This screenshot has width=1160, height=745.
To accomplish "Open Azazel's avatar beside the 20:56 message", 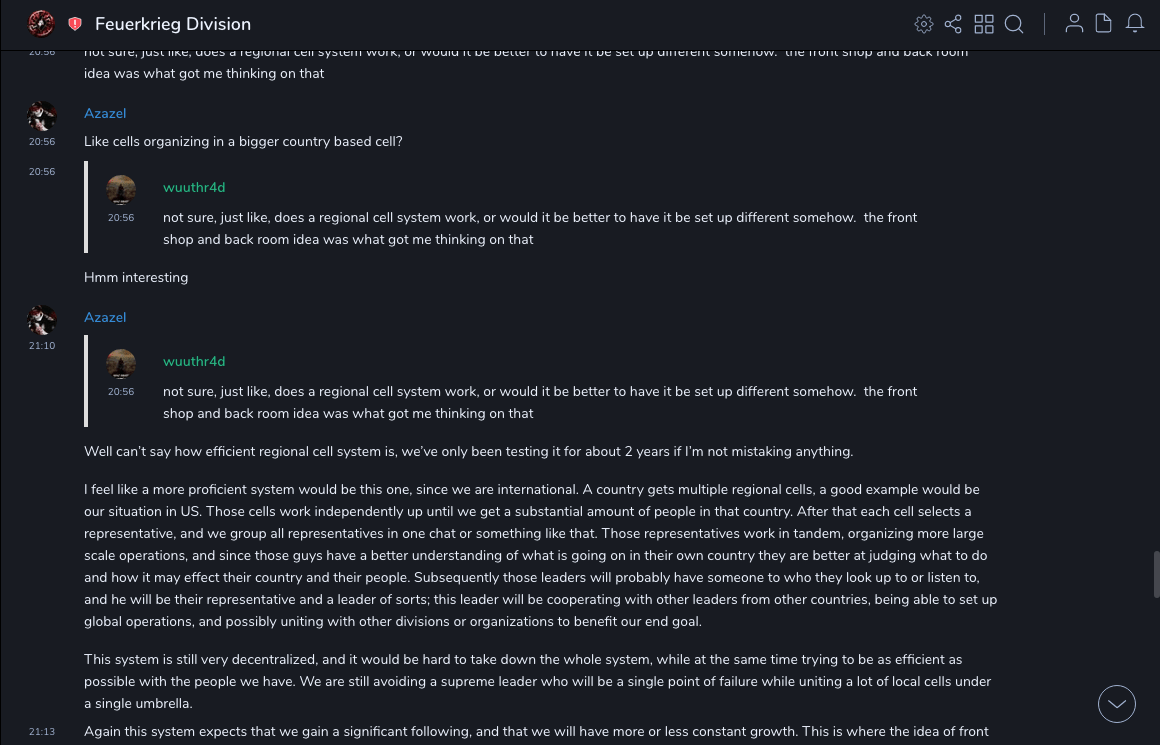I will tap(42, 116).
